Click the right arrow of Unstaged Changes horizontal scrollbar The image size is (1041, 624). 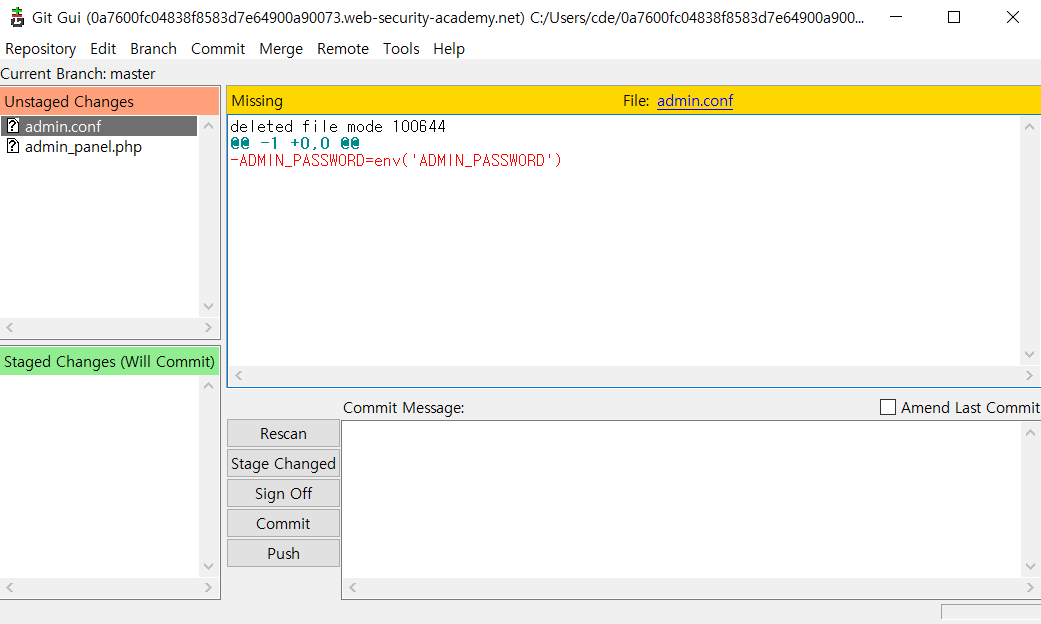click(x=208, y=327)
